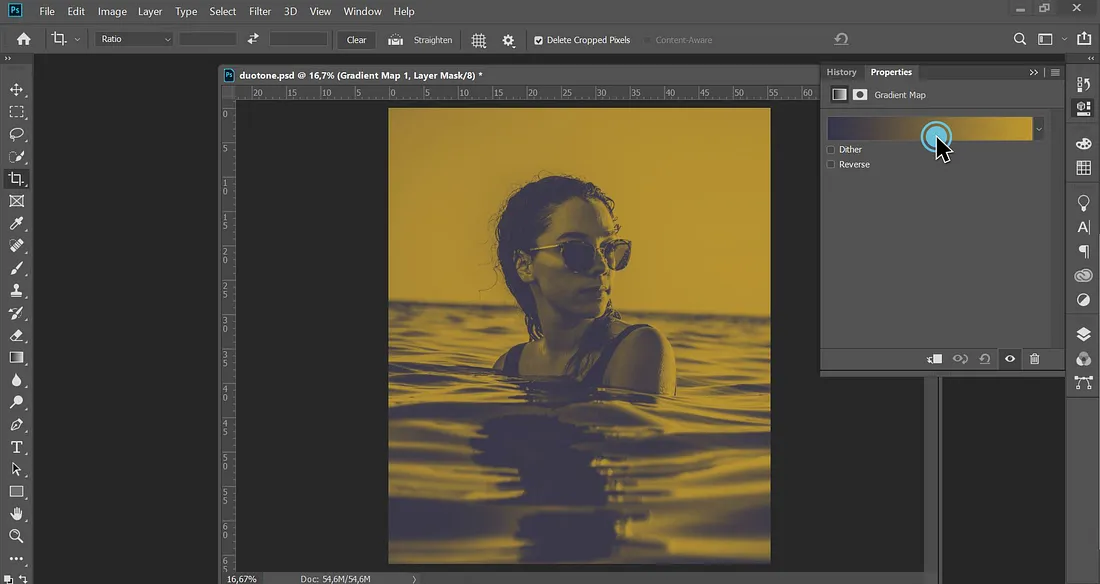Collapse Properties panel with double chevron
Image resolution: width=1100 pixels, height=584 pixels.
[1033, 72]
